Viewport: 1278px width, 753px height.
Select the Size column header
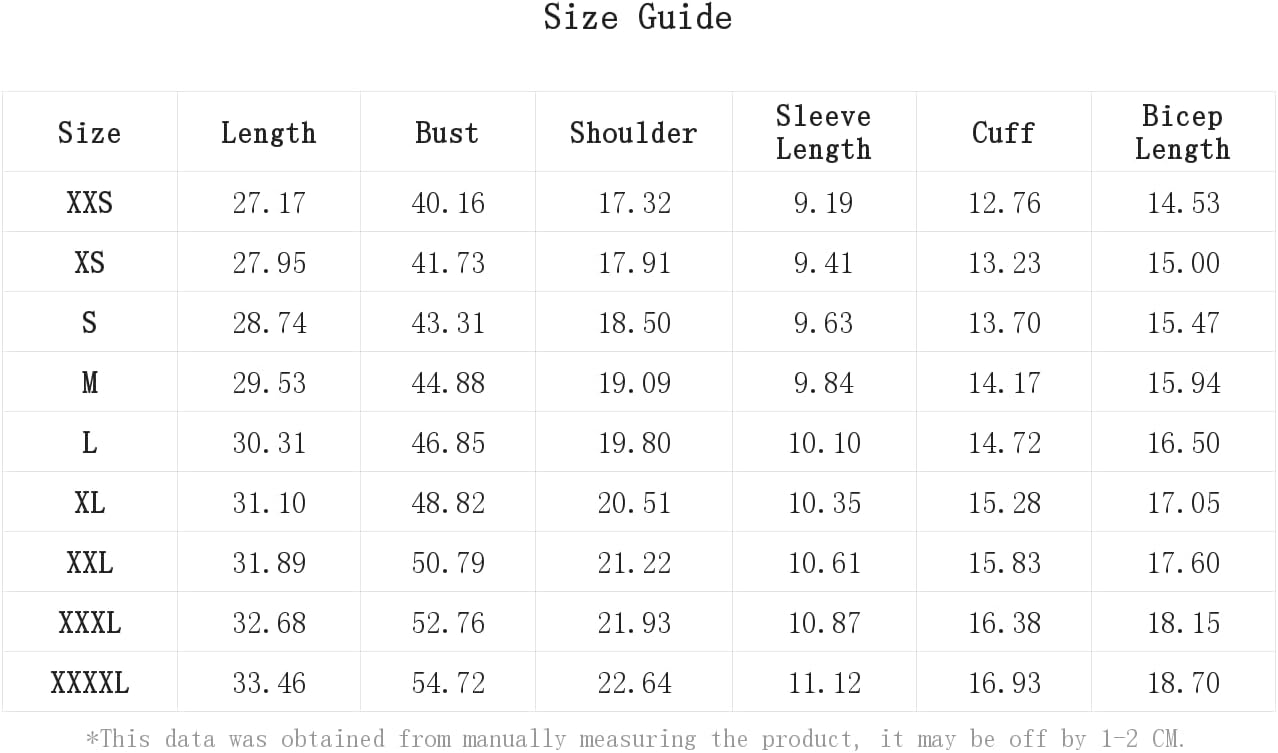[89, 133]
